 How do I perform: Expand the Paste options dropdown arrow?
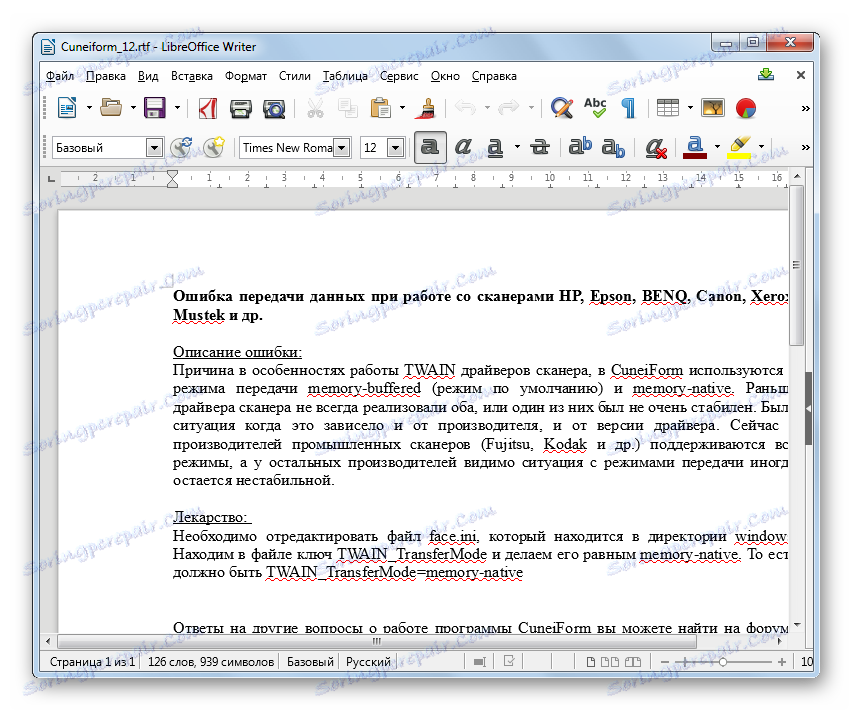tap(403, 108)
